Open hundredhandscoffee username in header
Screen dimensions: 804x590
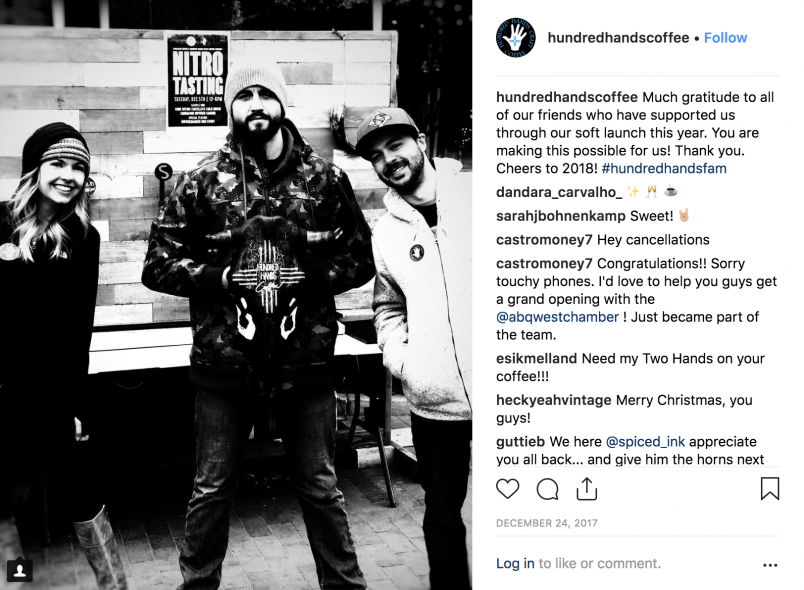tap(618, 38)
